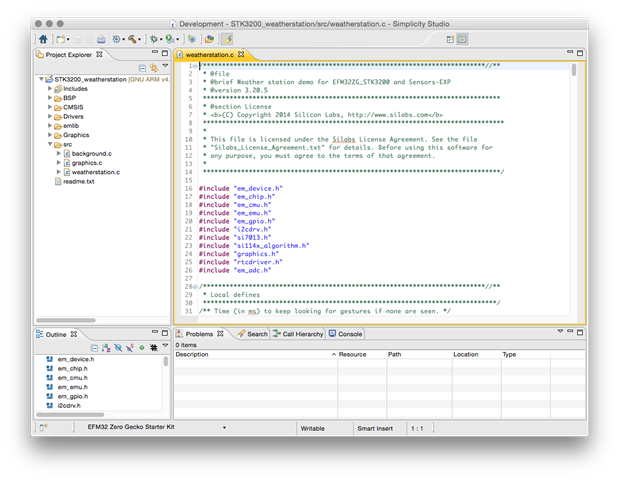Click the Build hammer icon
The width and height of the screenshot is (619, 480).
(132, 39)
